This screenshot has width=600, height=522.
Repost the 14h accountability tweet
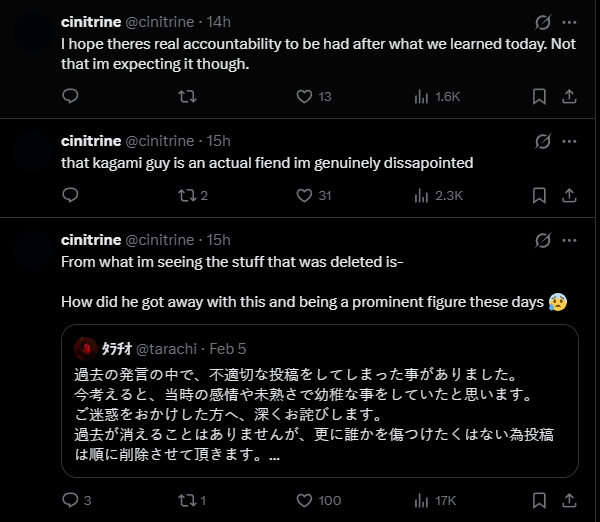click(x=187, y=96)
